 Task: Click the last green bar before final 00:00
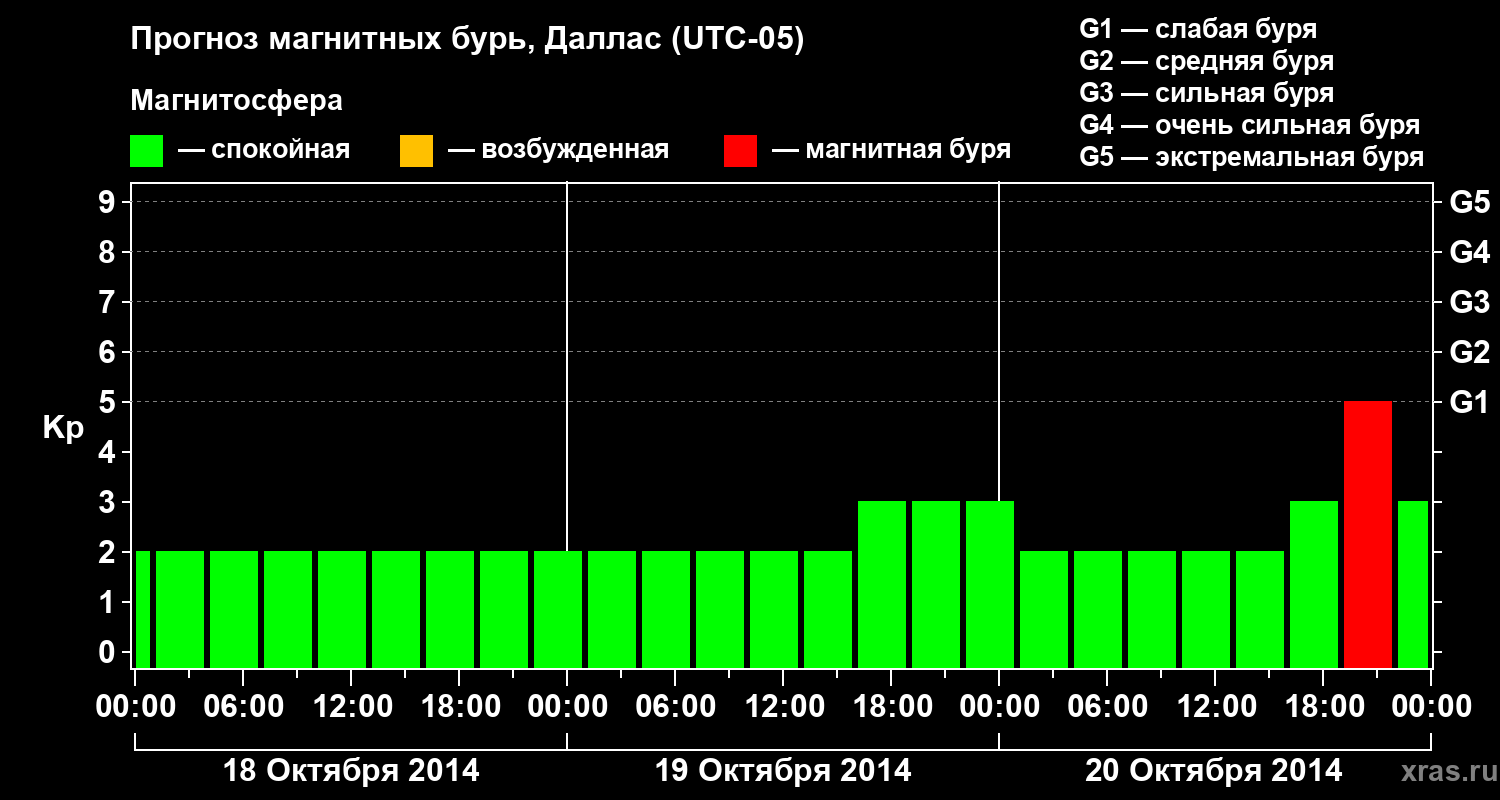(x=1413, y=584)
